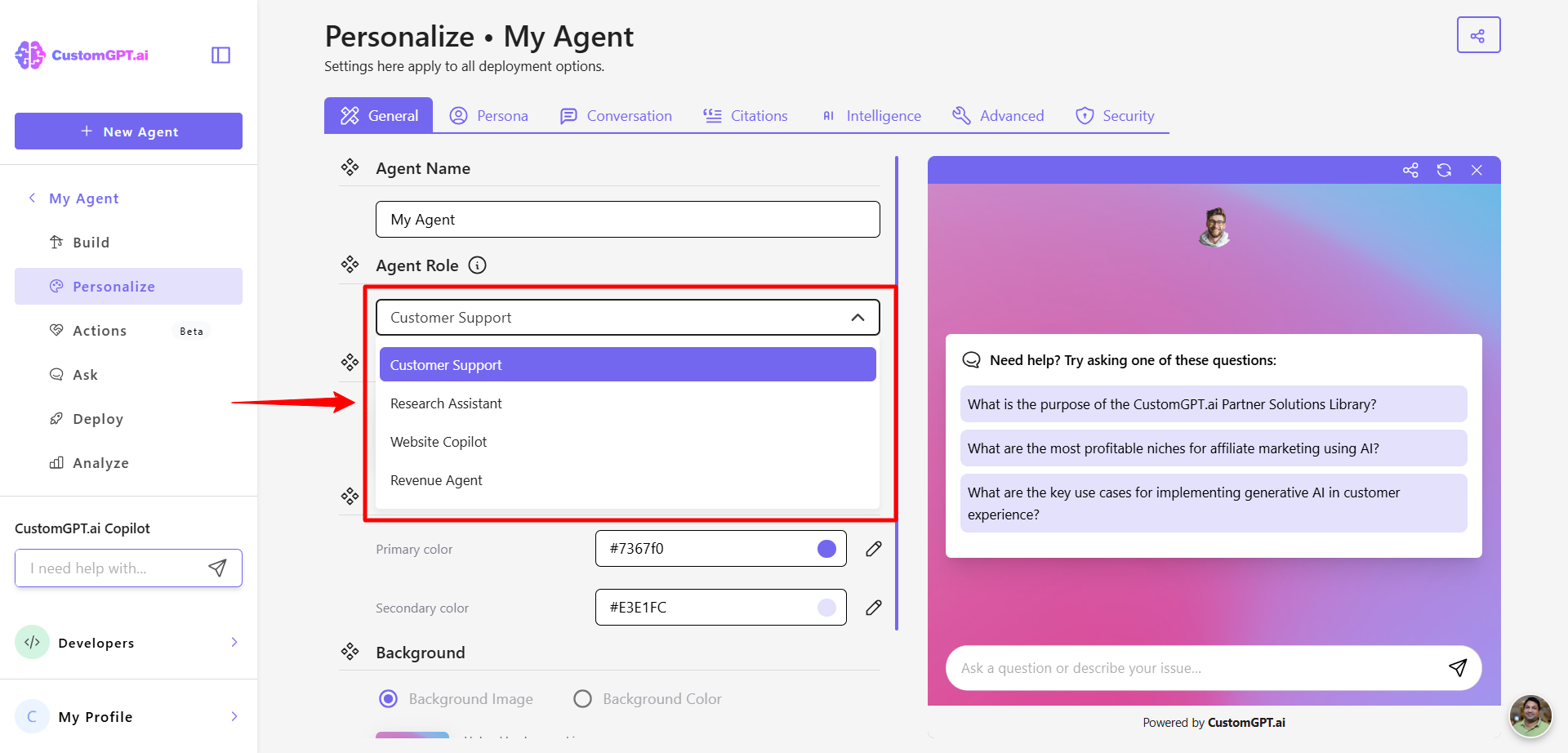Click the Agent Name input field
This screenshot has width=1568, height=753.
click(x=627, y=220)
